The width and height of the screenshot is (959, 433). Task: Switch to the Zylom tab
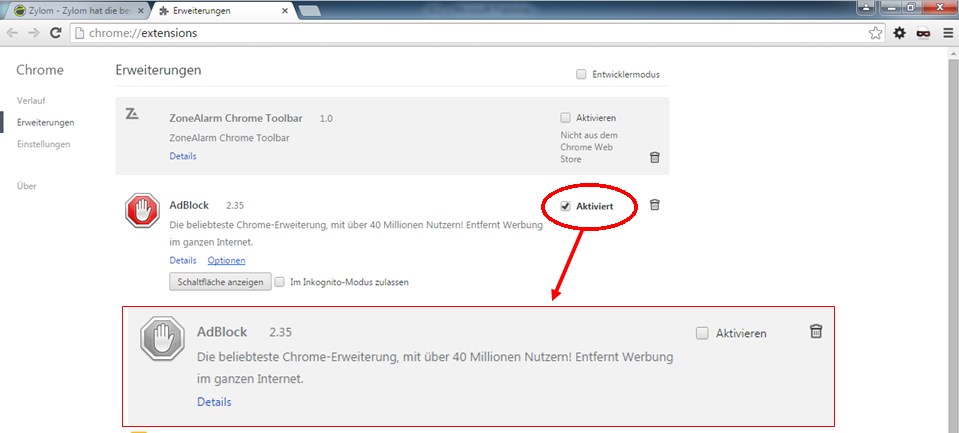coord(78,11)
